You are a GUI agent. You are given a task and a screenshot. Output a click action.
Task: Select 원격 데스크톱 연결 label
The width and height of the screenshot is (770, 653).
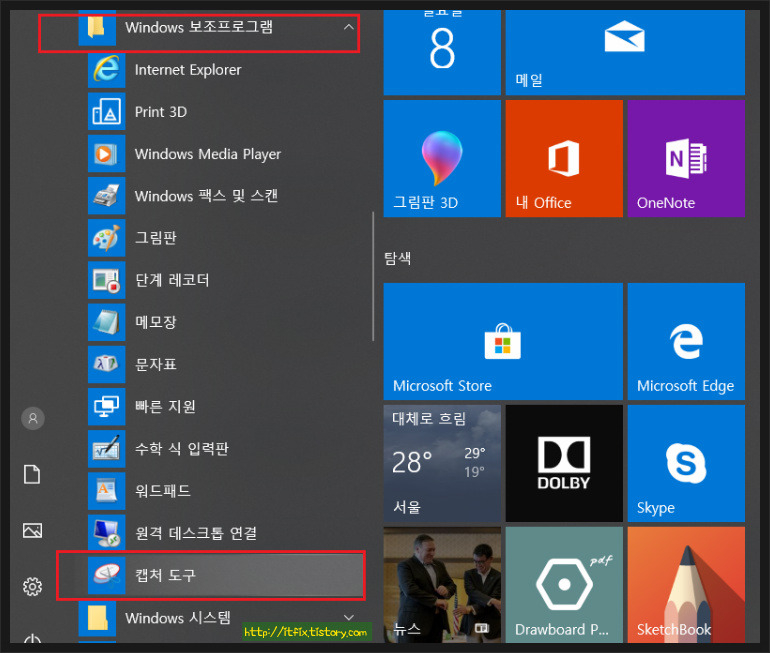pos(196,533)
